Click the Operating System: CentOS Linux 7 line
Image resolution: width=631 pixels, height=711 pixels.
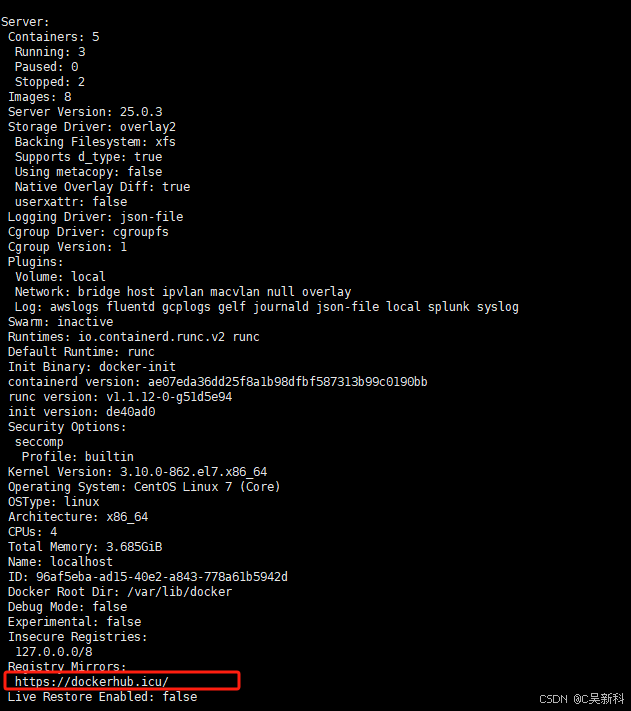144,487
